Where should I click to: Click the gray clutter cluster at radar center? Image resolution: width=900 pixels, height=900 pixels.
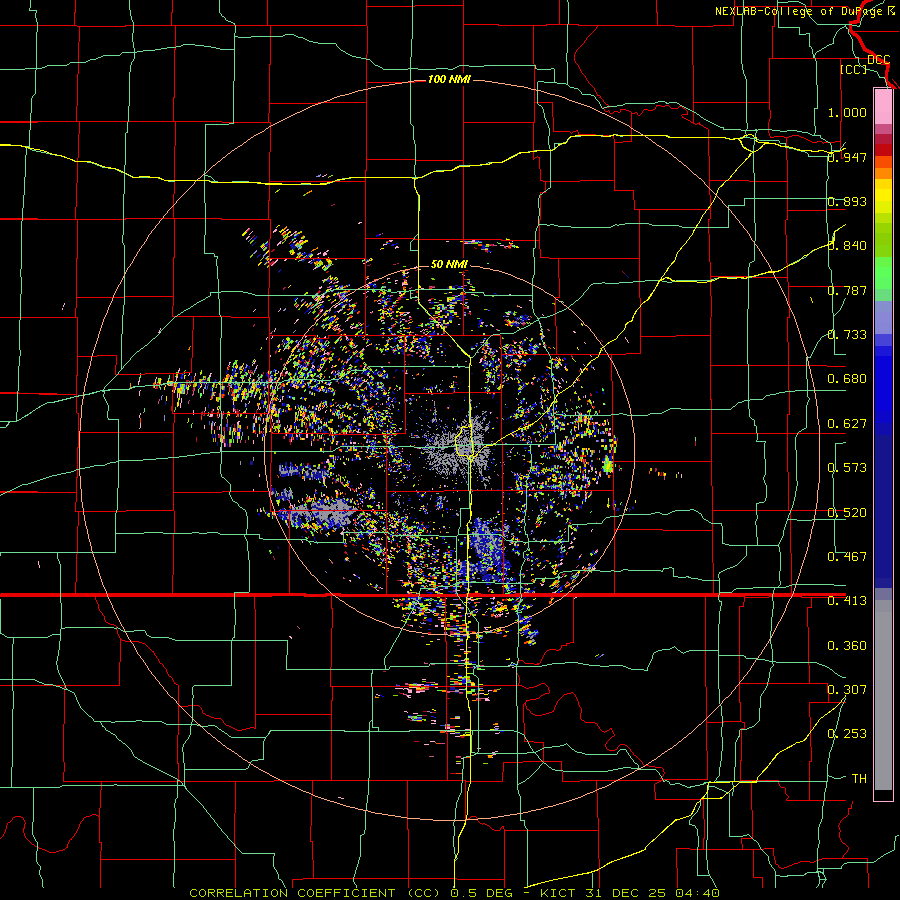[x=457, y=449]
